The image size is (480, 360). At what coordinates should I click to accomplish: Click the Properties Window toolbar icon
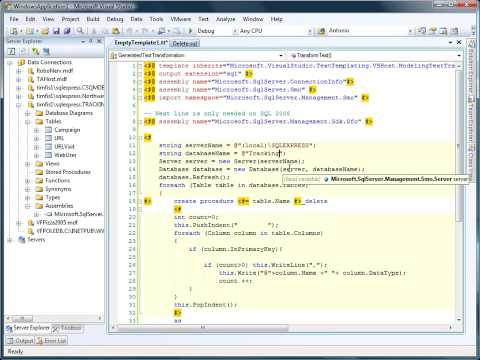(x=433, y=31)
